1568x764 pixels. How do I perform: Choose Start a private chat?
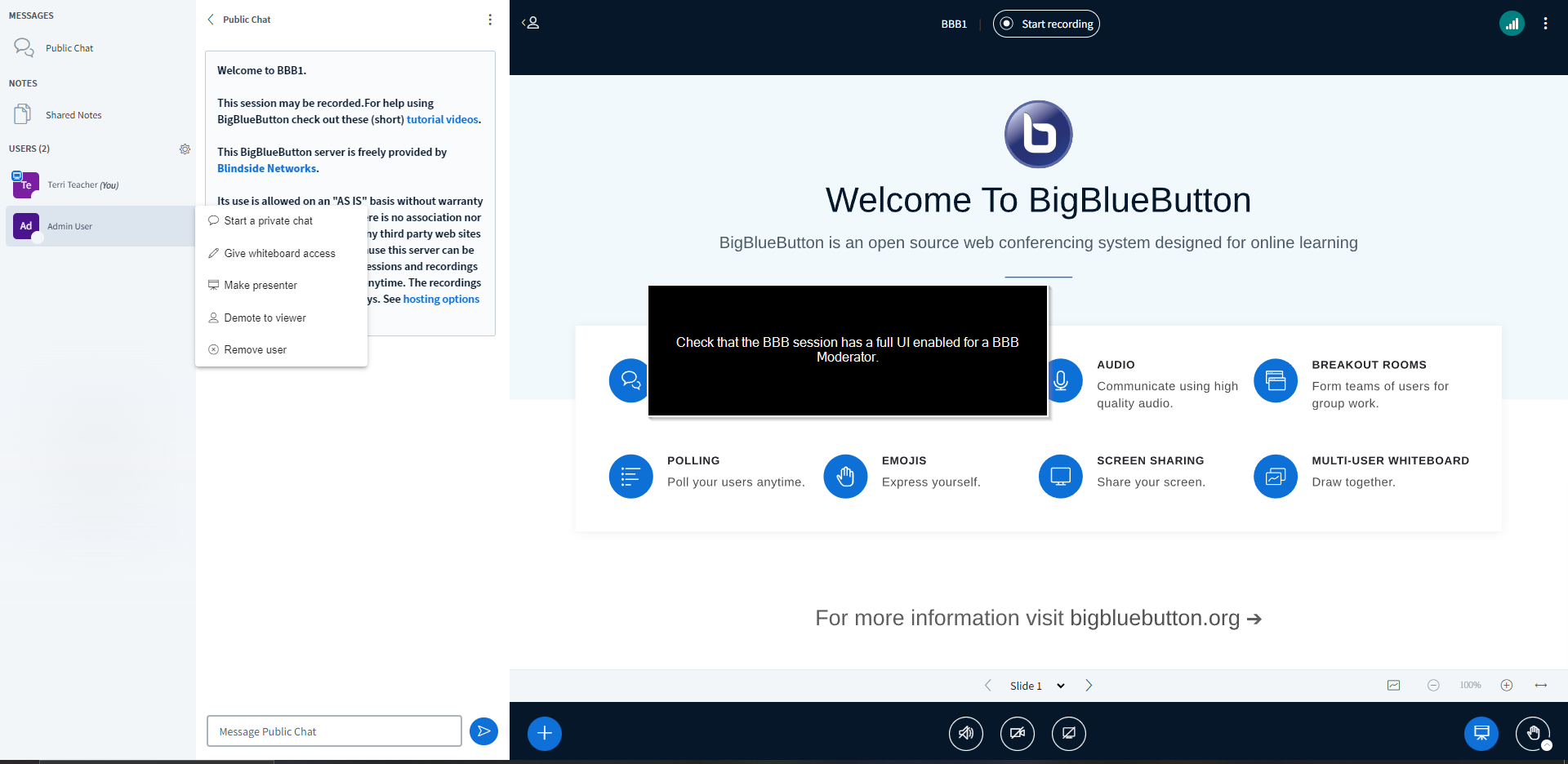pos(281,220)
